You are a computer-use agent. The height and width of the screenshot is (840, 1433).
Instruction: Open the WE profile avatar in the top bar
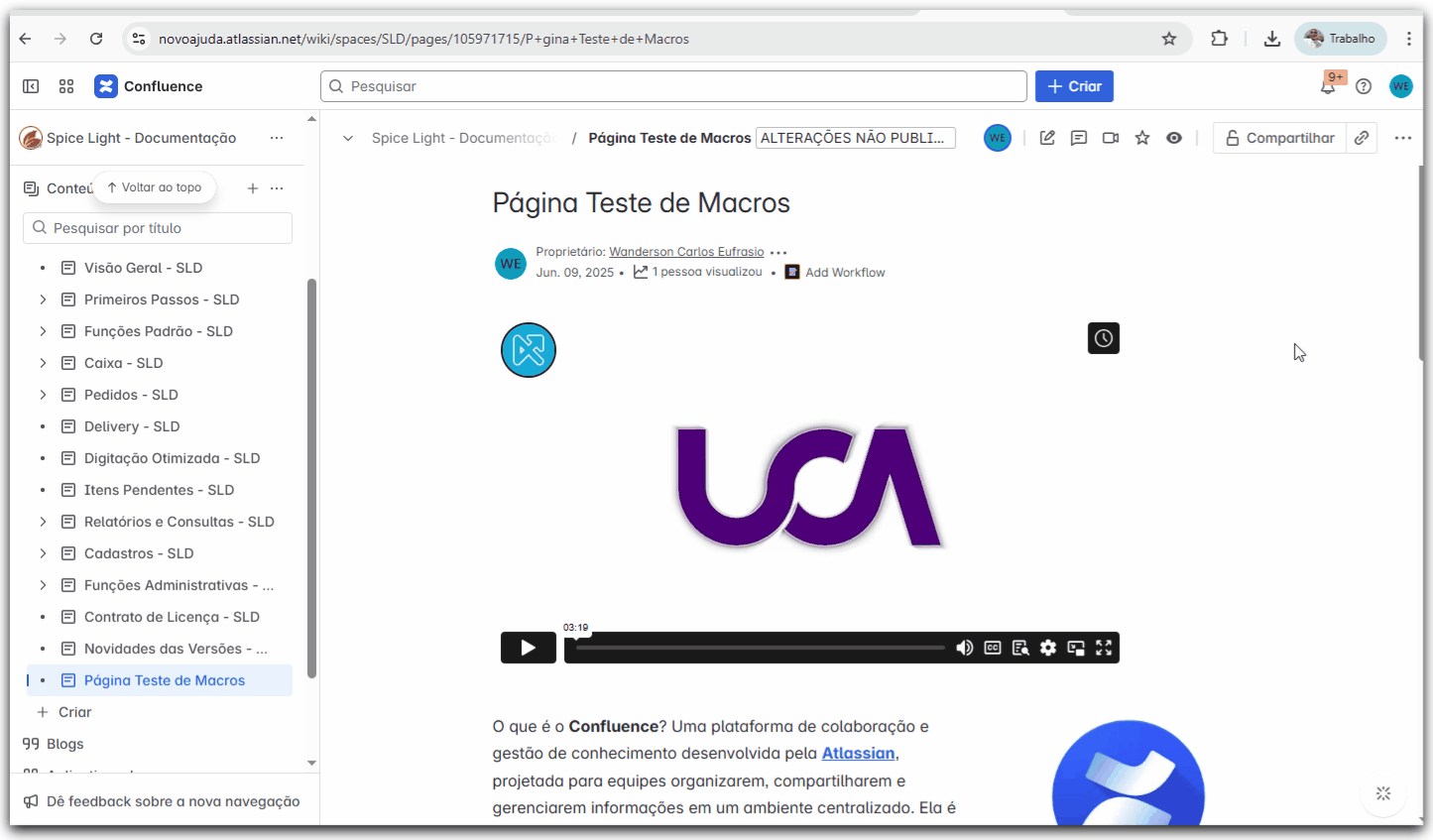tap(1400, 86)
